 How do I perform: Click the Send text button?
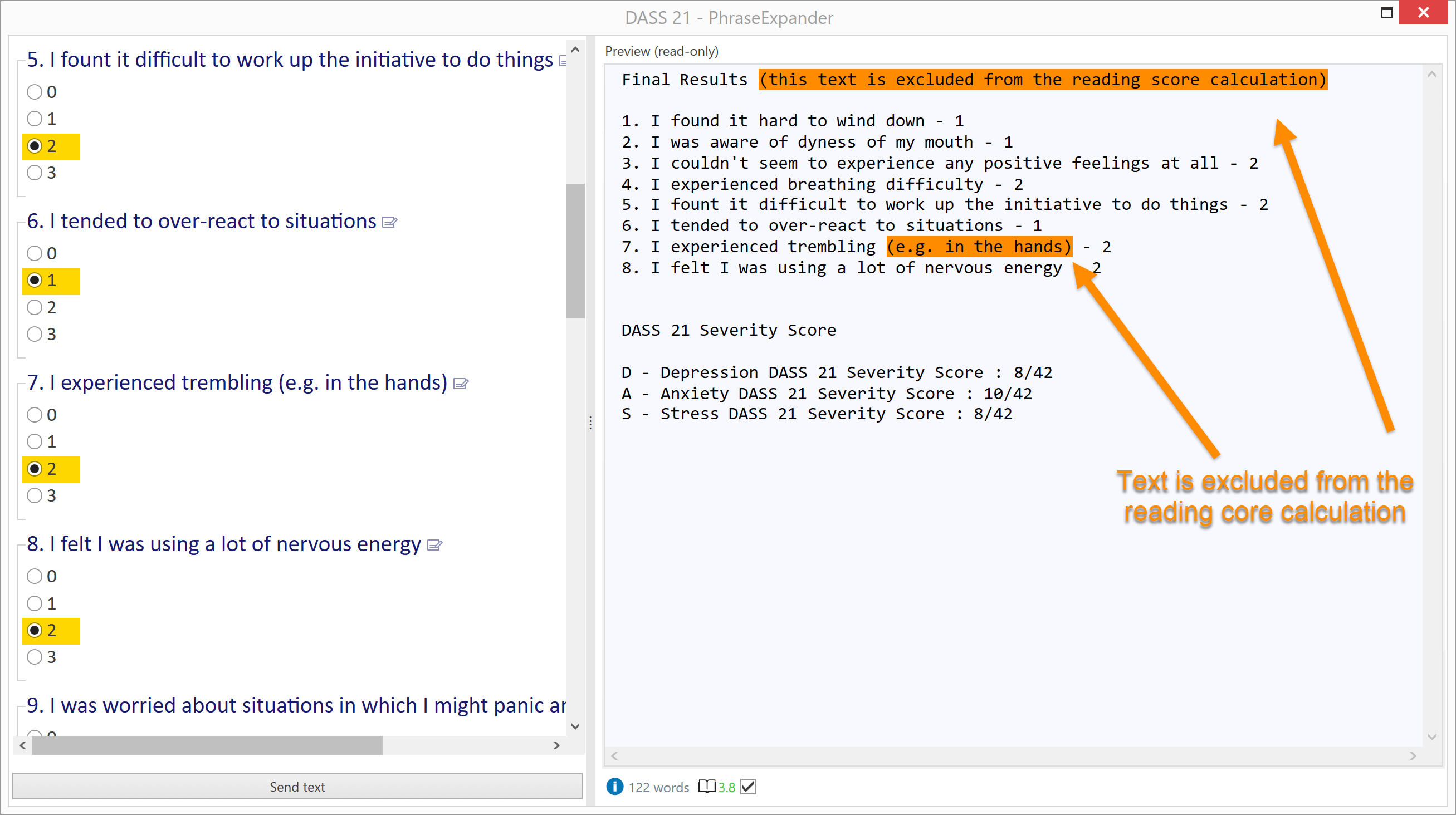[297, 786]
